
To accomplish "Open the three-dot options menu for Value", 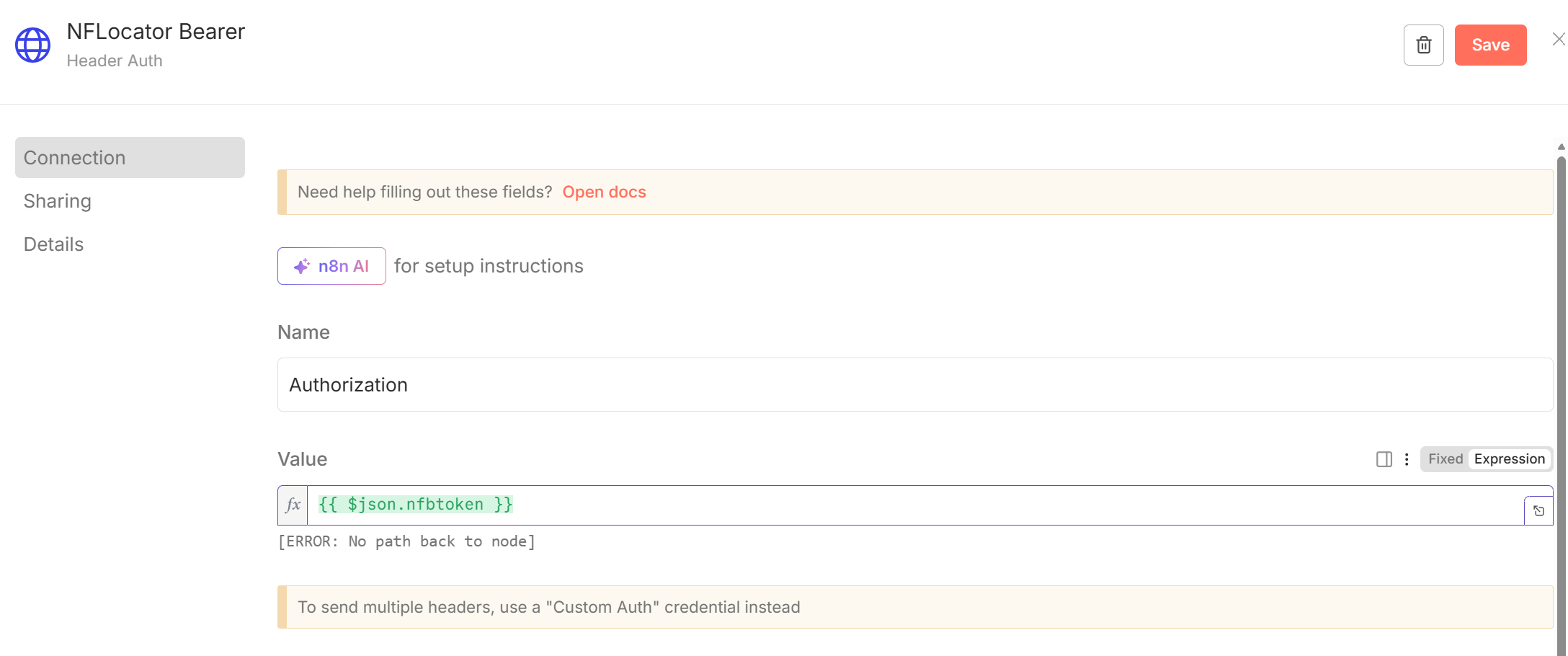I will coord(1407,459).
